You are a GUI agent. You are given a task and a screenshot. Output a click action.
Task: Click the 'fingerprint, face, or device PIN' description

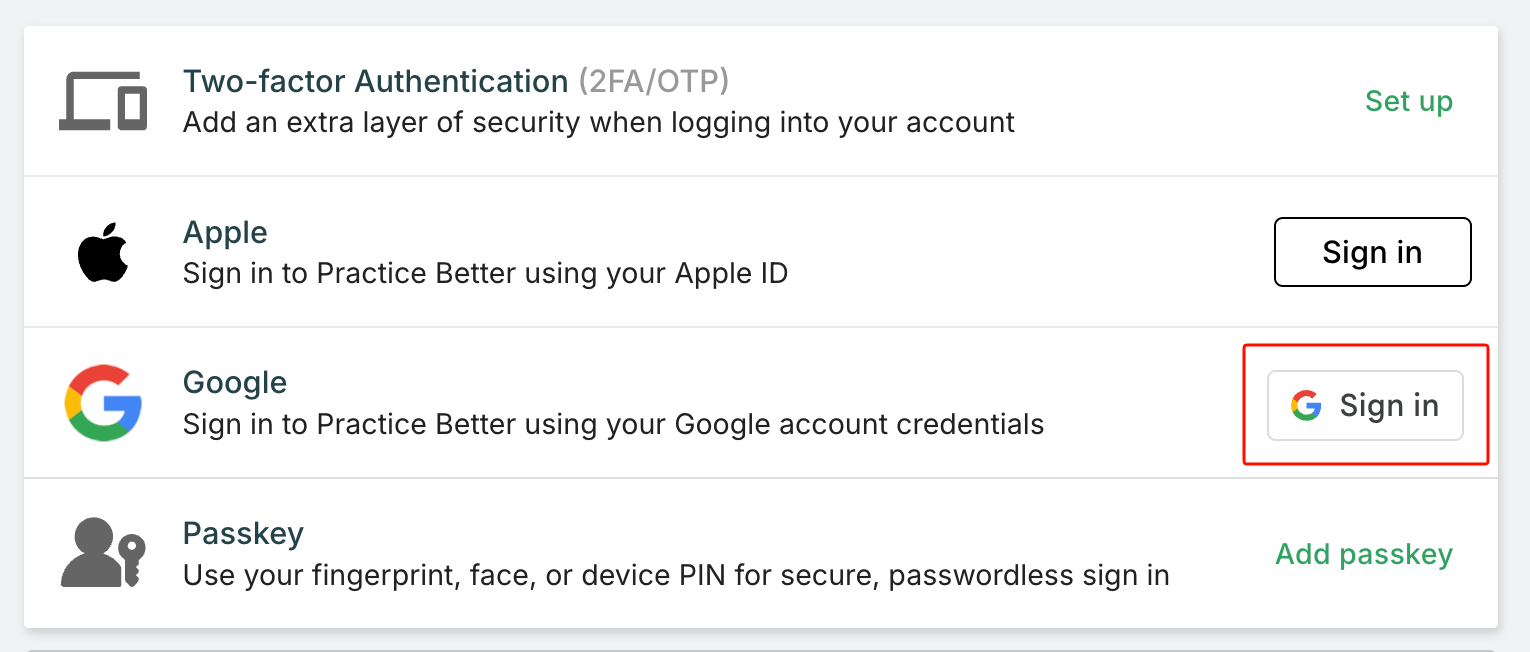pyautogui.click(x=676, y=576)
